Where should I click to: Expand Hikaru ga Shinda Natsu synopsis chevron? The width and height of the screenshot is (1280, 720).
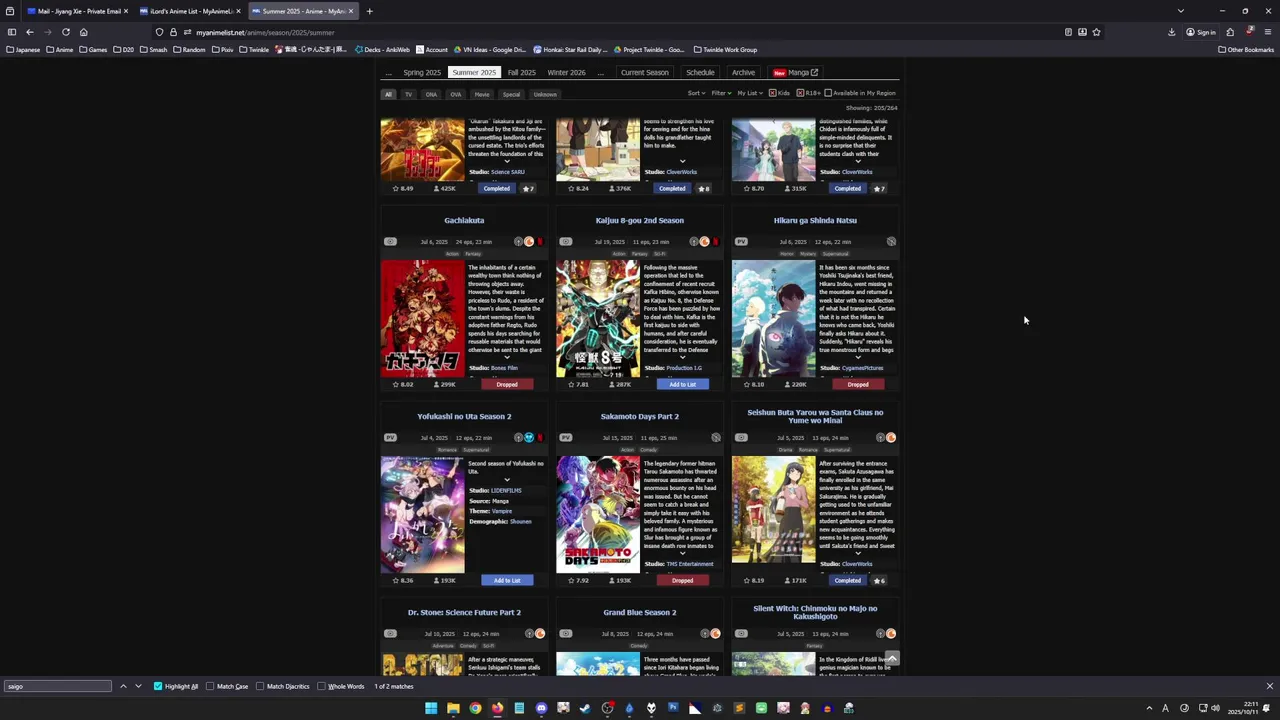pos(858,357)
